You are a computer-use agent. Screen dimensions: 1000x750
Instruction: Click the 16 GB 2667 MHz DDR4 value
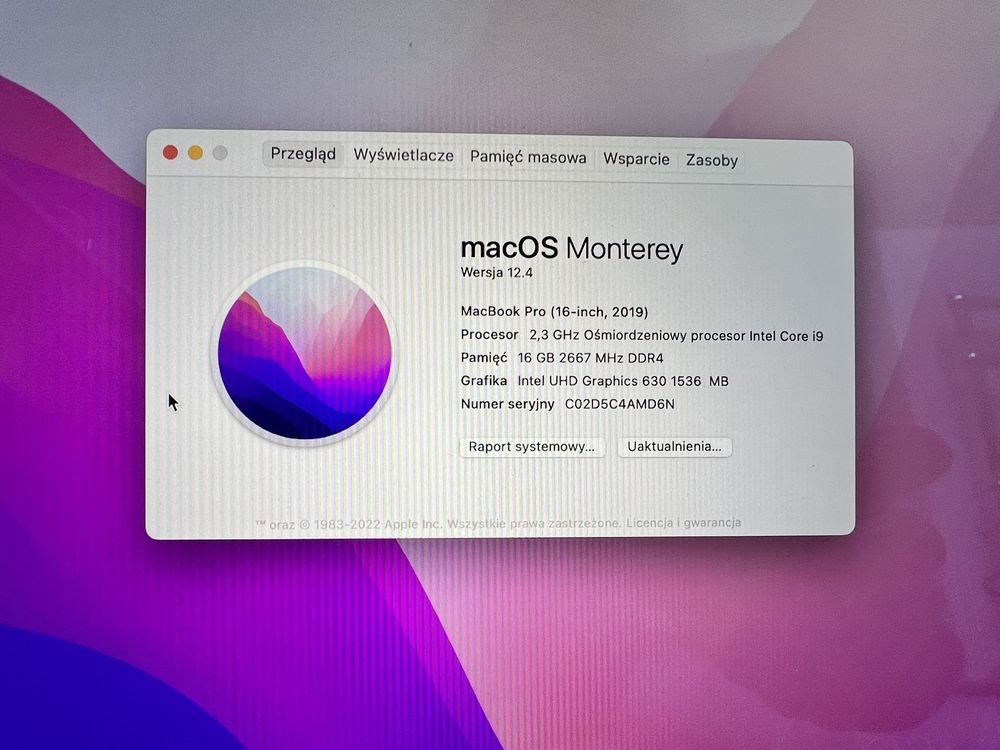pos(591,358)
